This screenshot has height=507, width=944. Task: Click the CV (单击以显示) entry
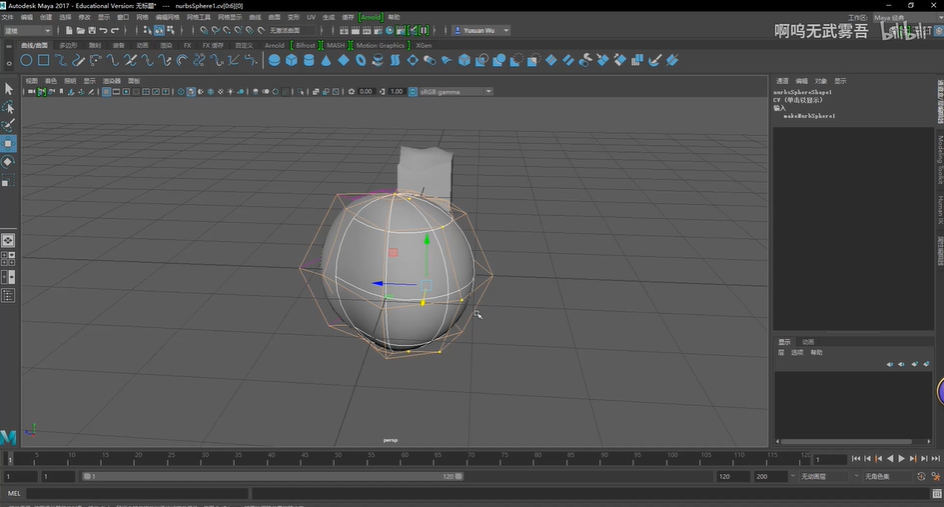coord(798,100)
